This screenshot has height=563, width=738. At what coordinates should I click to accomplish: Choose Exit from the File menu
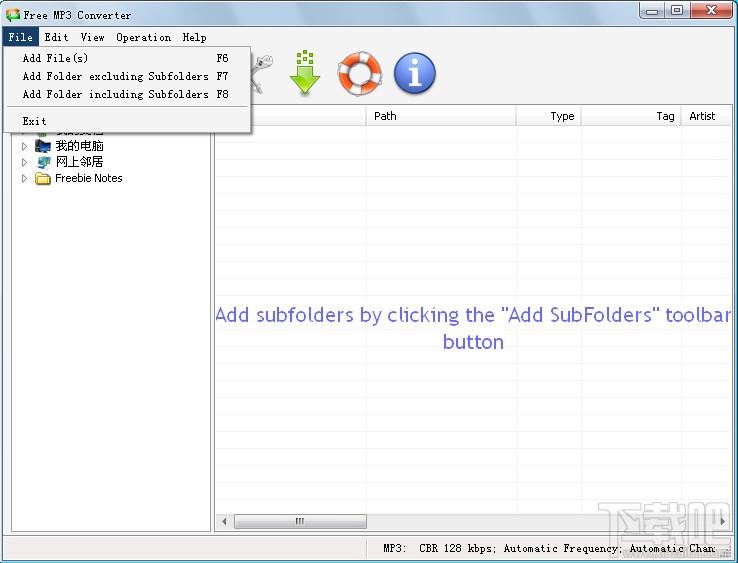click(x=126, y=121)
